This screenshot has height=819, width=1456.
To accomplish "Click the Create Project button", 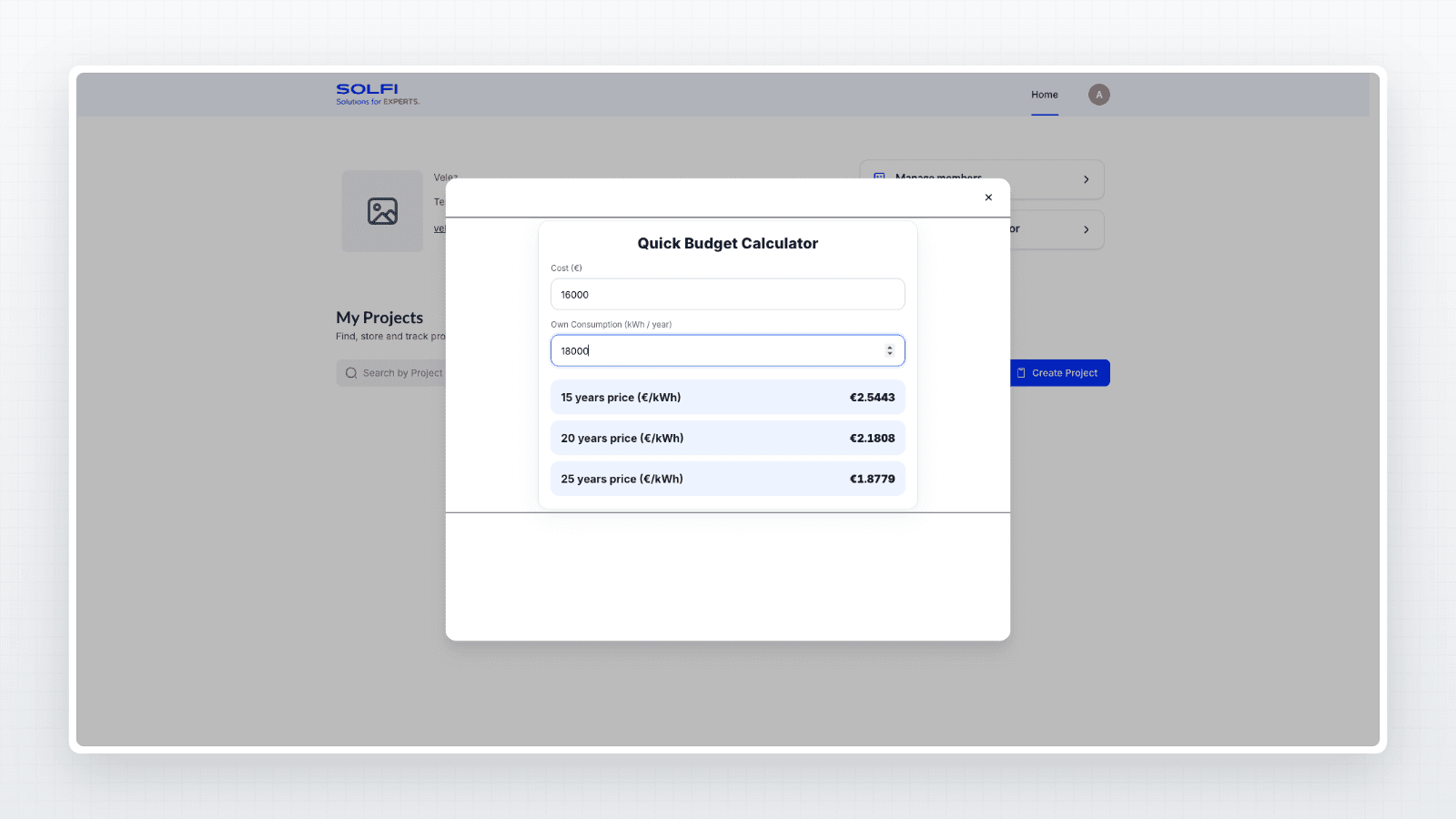I will [x=1060, y=372].
